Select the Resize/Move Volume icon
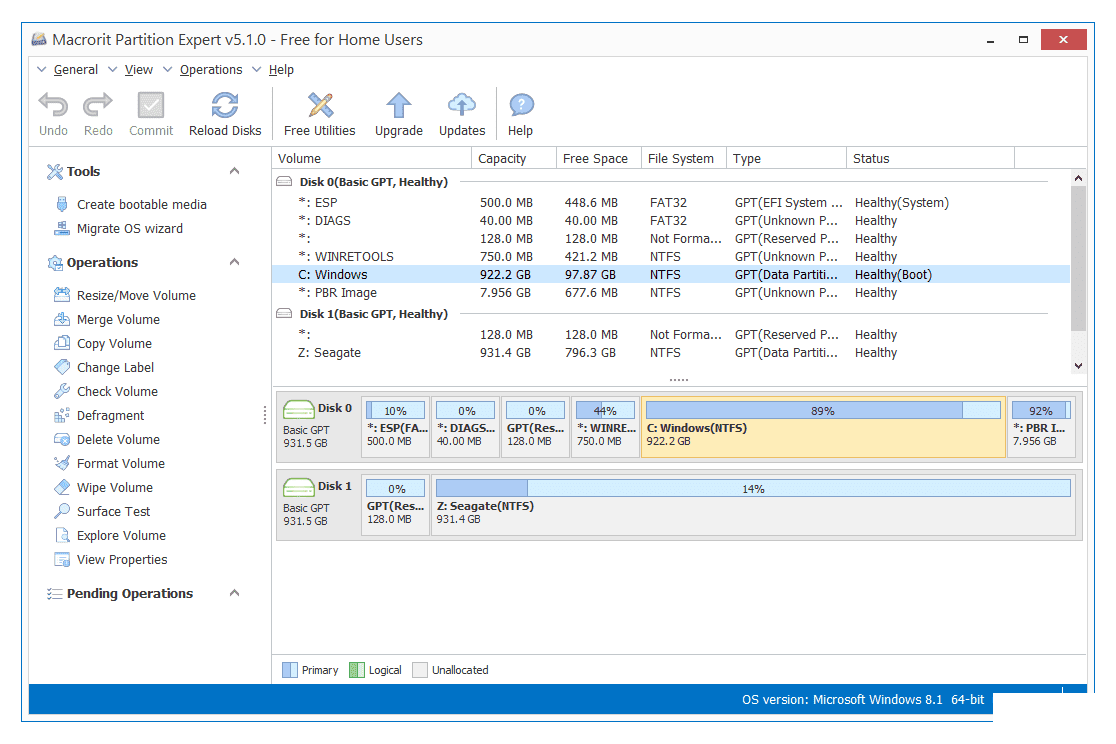 [x=62, y=295]
